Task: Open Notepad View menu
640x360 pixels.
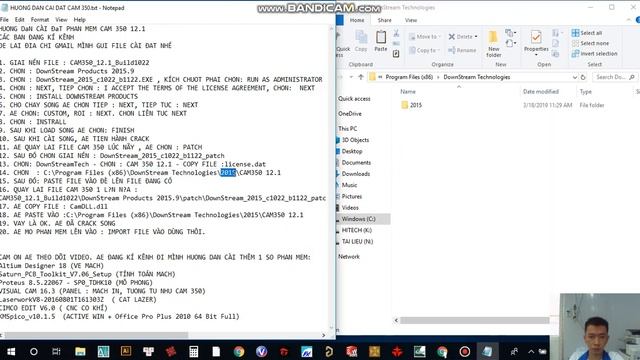Action: (61, 20)
